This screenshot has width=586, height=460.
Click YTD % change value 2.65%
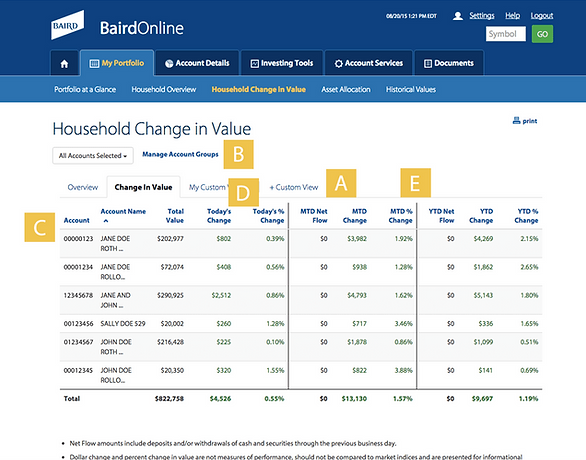[x=529, y=267]
